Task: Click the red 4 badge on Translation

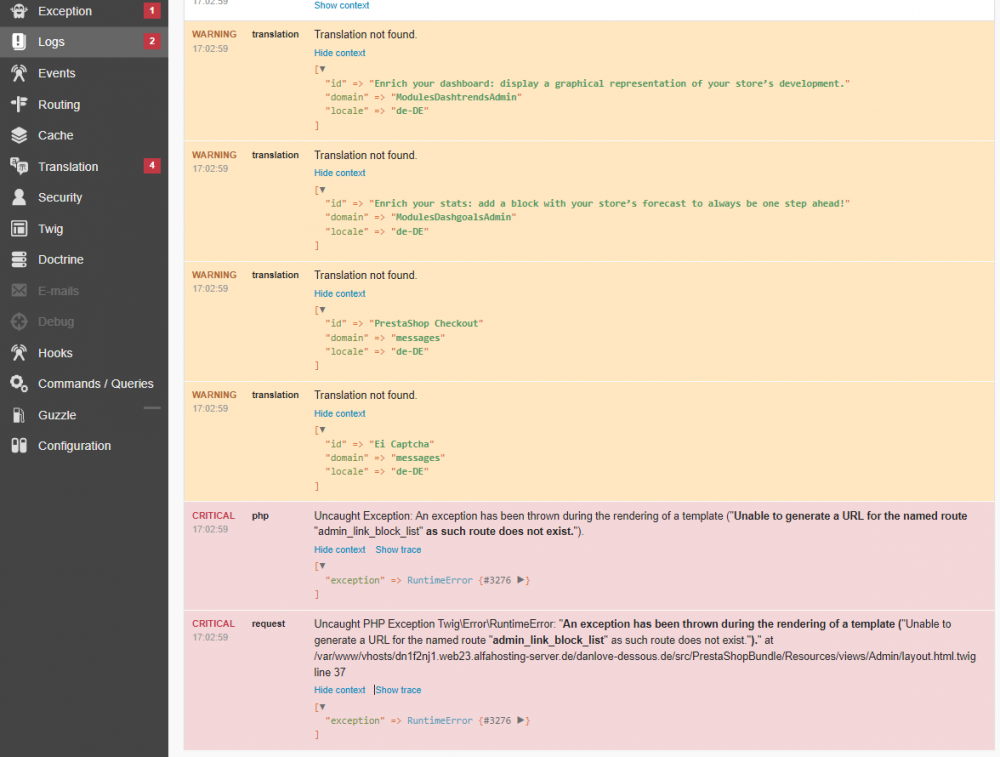Action: [152, 166]
